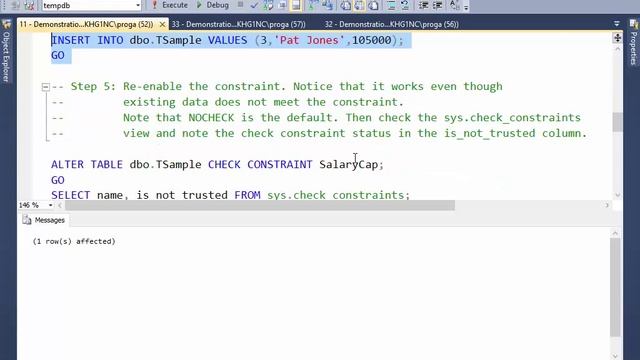Image resolution: width=640 pixels, height=360 pixels.
Task: Click the Cancel Executing Query stop icon
Action: click(x=240, y=5)
